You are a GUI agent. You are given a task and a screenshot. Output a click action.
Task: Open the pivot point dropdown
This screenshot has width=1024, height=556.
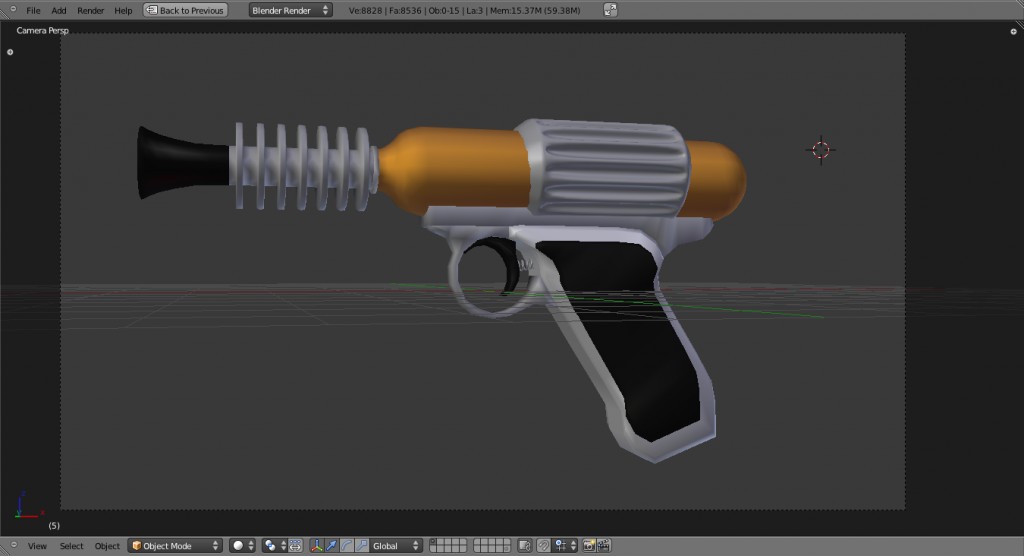[274, 546]
